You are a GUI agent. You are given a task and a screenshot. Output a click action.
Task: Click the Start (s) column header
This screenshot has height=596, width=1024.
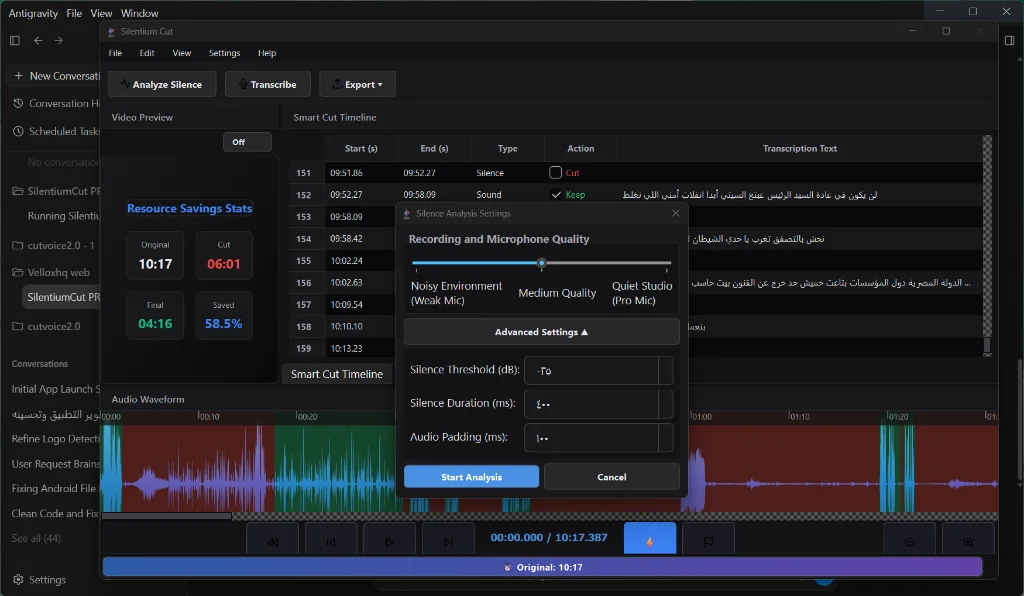click(361, 148)
